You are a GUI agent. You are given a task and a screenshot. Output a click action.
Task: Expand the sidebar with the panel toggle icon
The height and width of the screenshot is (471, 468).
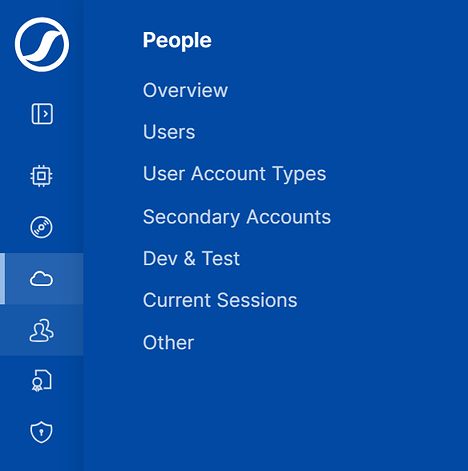pos(42,114)
